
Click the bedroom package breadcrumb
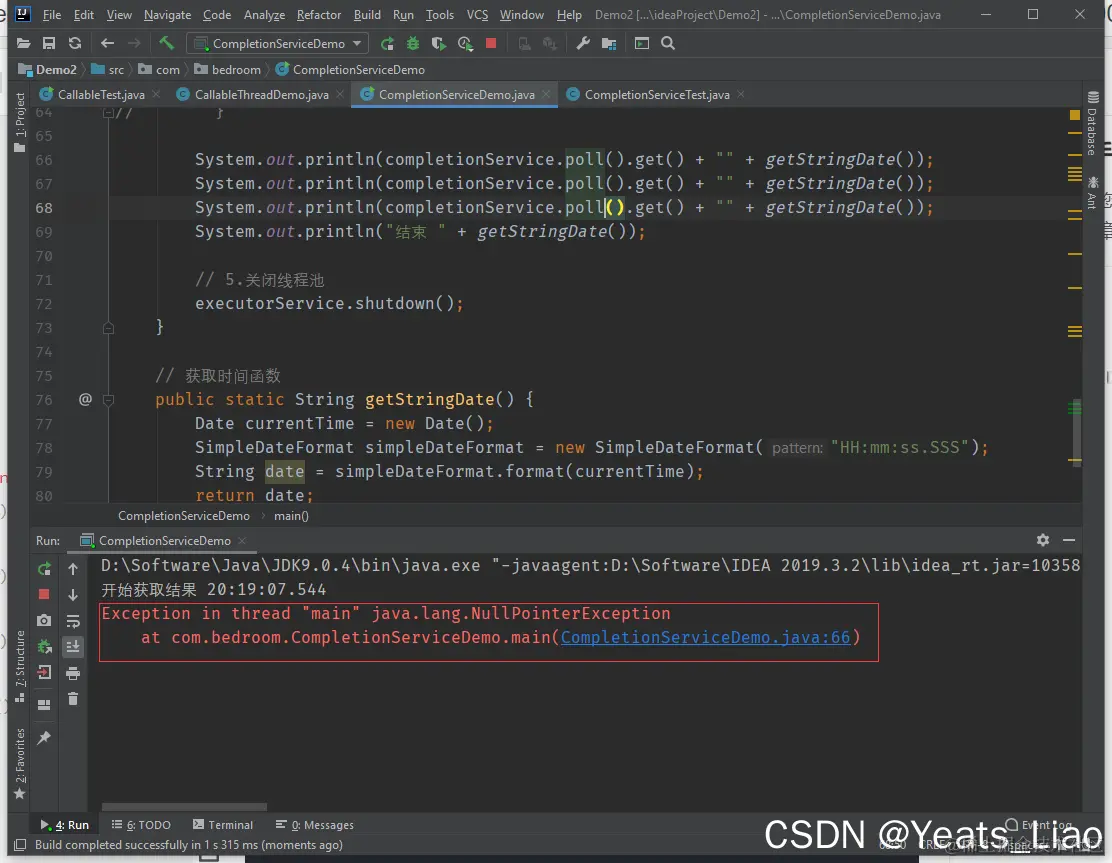pos(228,69)
